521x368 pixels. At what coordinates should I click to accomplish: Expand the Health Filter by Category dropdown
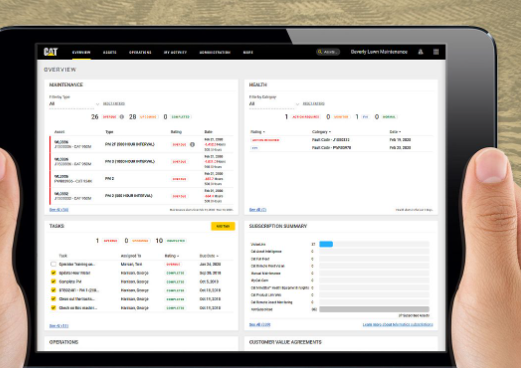(x=274, y=104)
